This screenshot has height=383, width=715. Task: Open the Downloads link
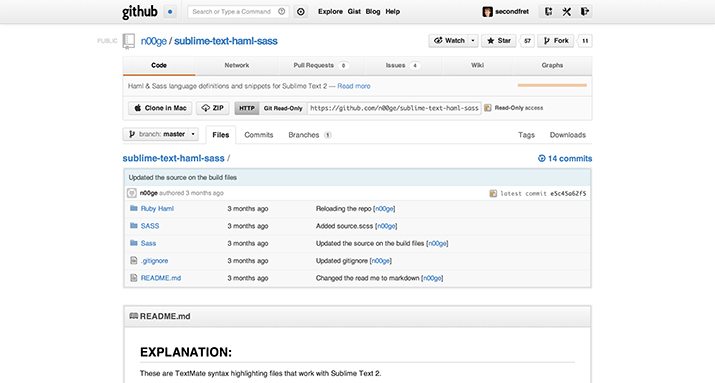[x=568, y=135]
